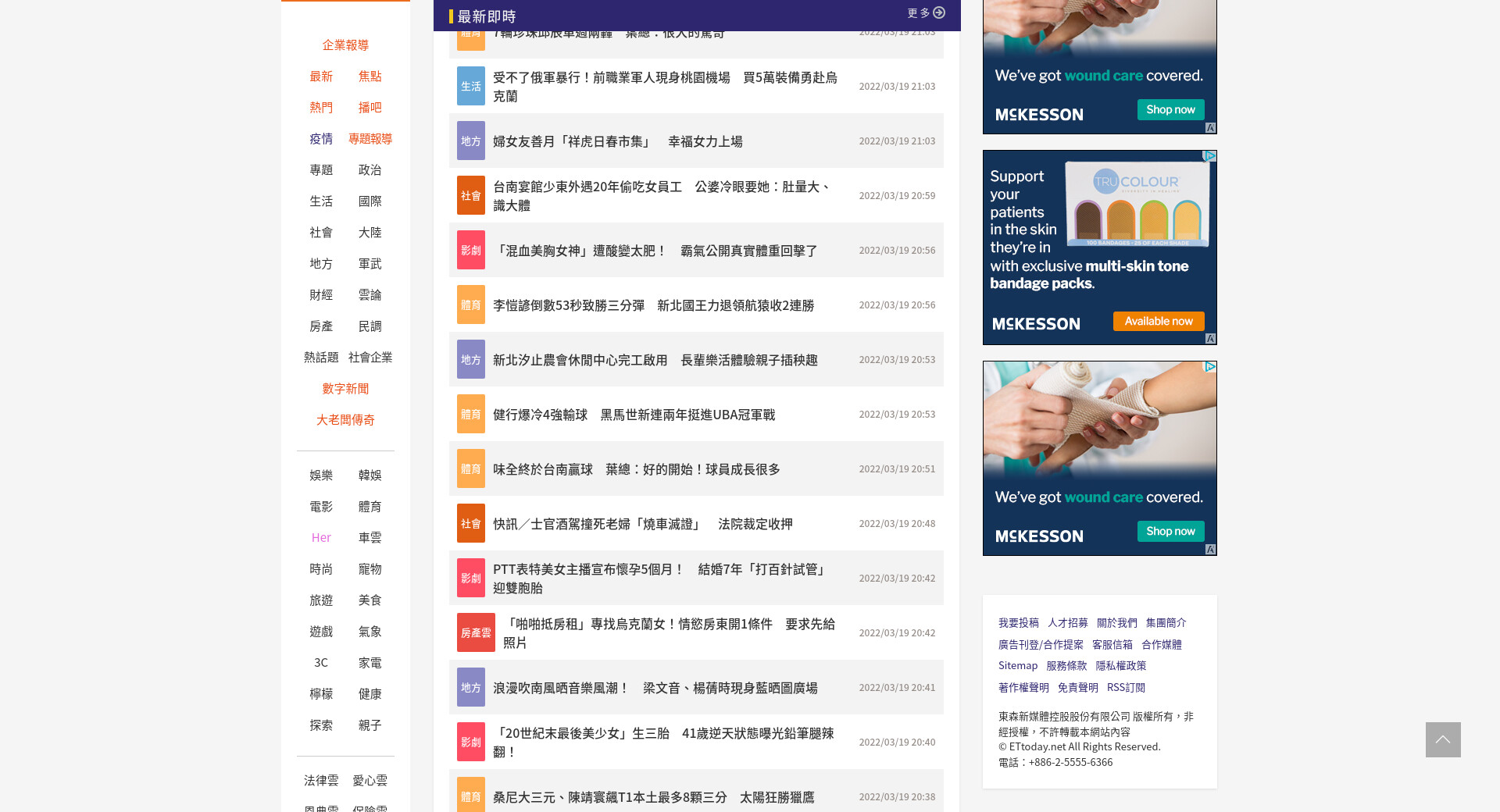The width and height of the screenshot is (1500, 812).
Task: Click the 生活 category tag badge
Action: (470, 87)
